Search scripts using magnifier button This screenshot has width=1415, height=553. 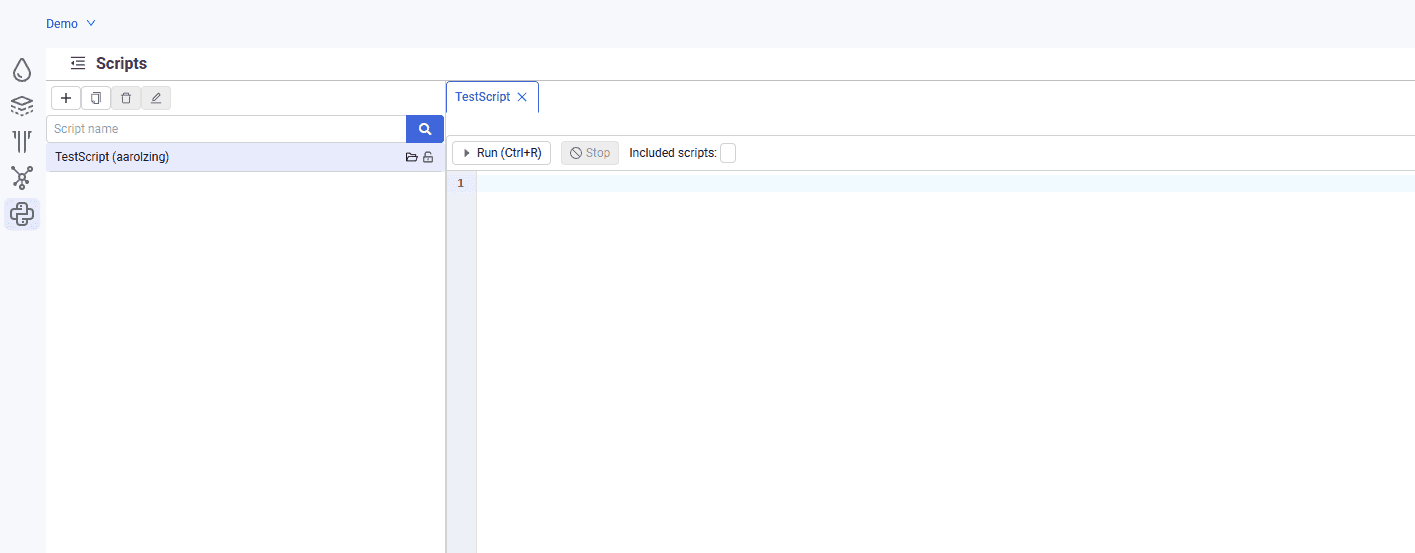pyautogui.click(x=425, y=129)
